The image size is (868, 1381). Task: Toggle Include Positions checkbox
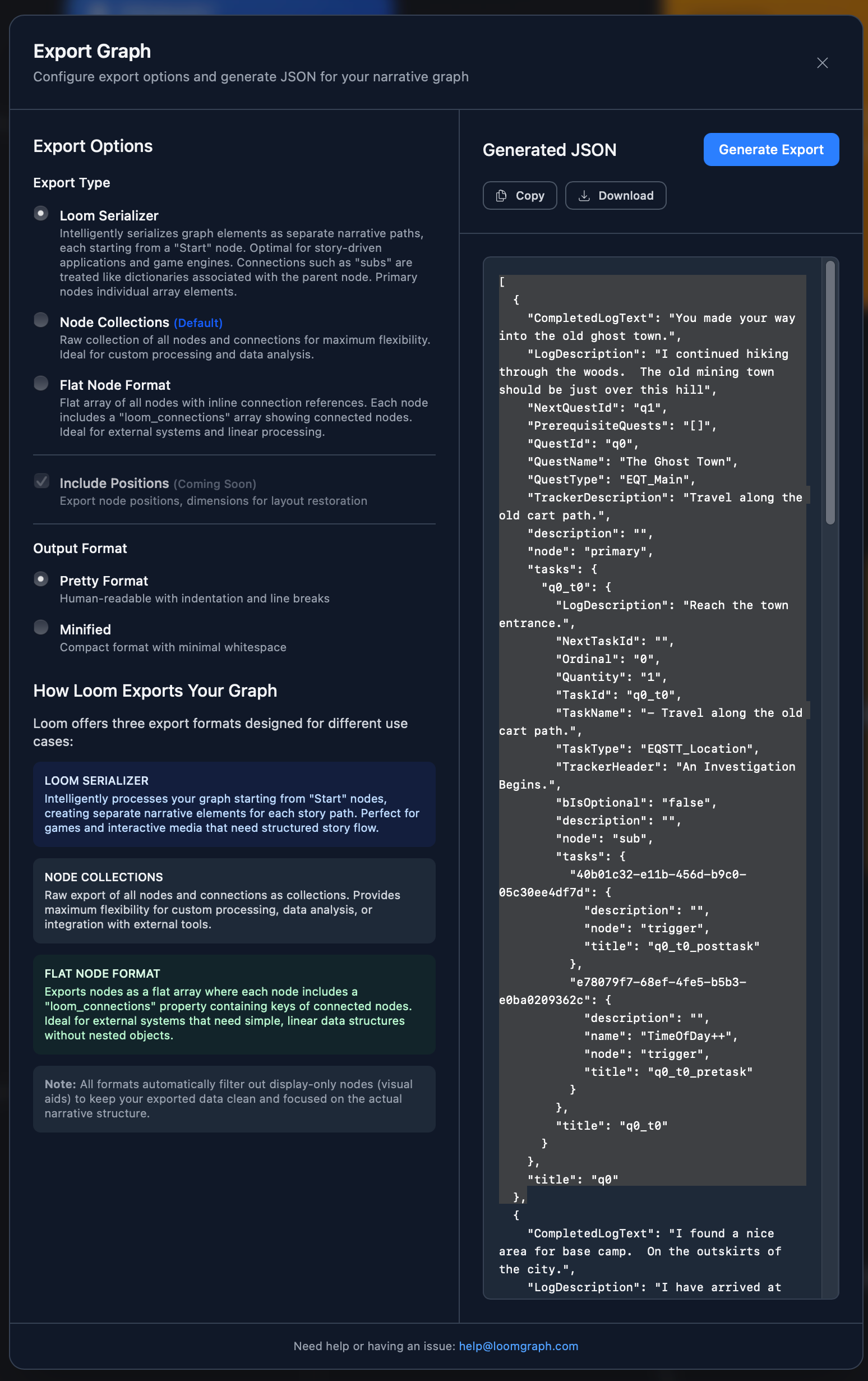[x=41, y=481]
